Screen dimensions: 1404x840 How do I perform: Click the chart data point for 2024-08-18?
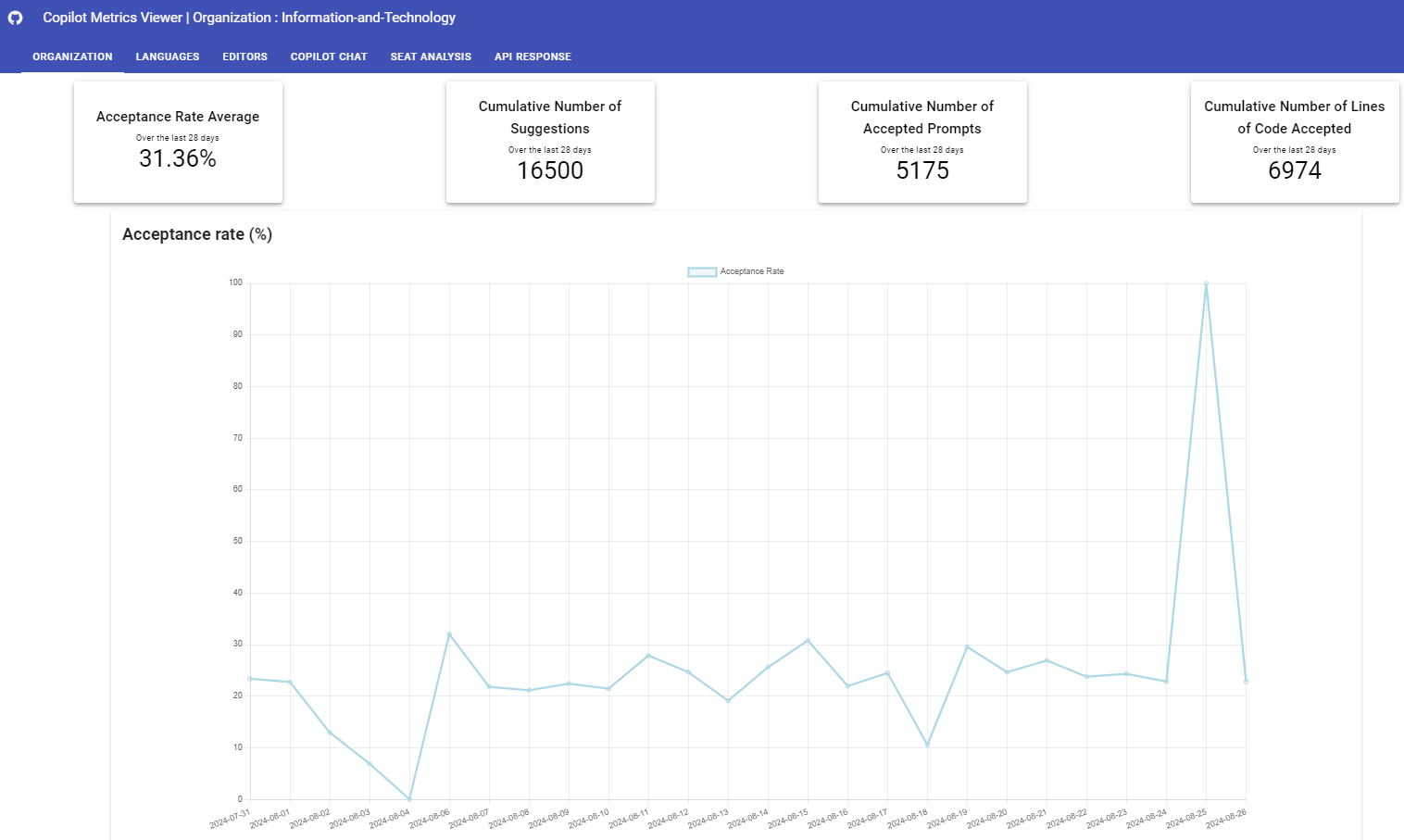[927, 745]
